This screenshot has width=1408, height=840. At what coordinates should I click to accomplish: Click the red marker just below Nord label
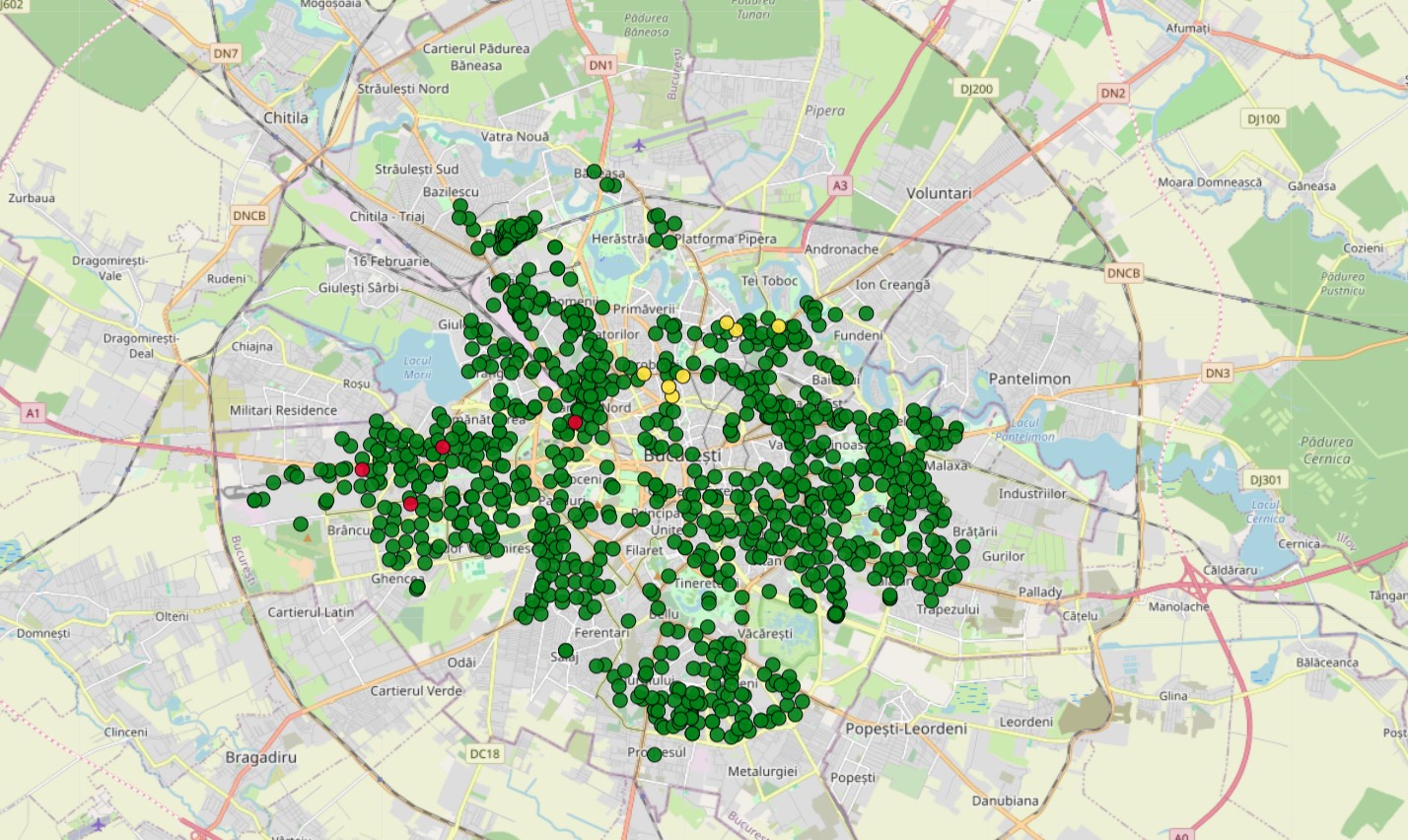[575, 423]
